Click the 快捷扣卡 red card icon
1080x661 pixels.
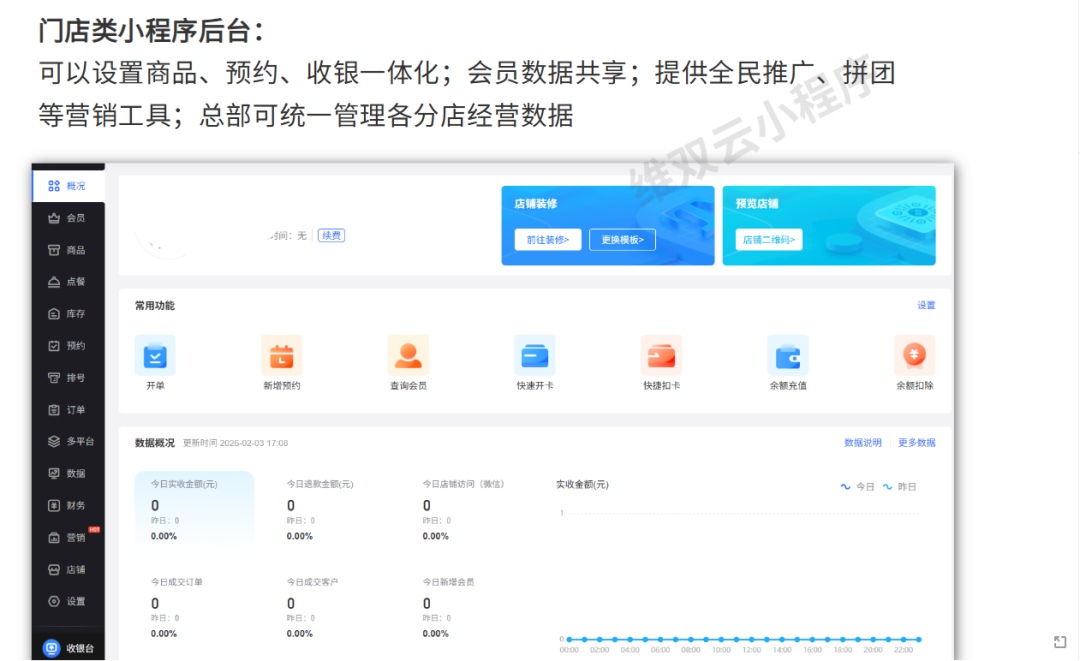[x=661, y=355]
